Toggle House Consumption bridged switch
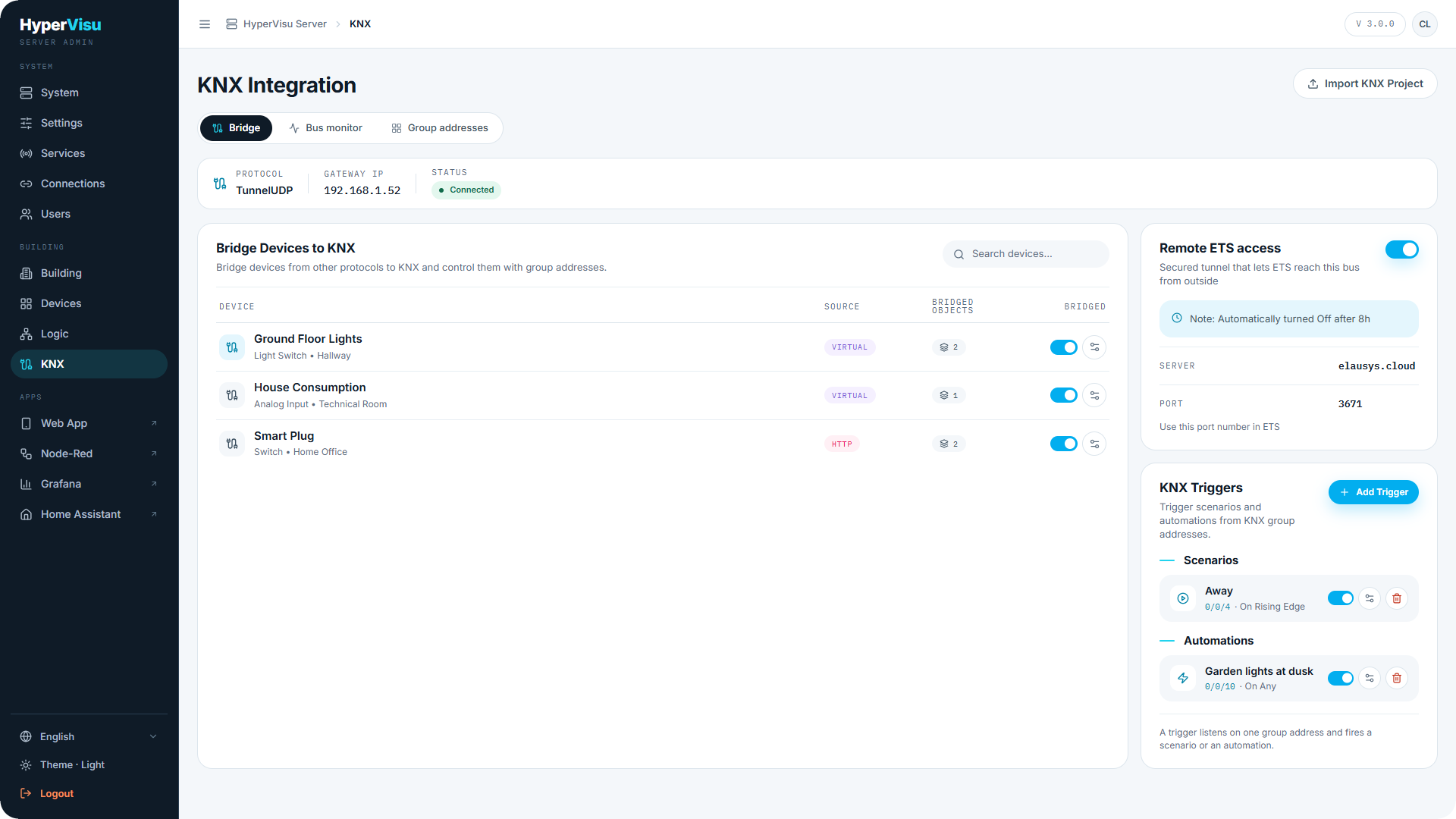This screenshot has width=1456, height=819. pyautogui.click(x=1064, y=395)
